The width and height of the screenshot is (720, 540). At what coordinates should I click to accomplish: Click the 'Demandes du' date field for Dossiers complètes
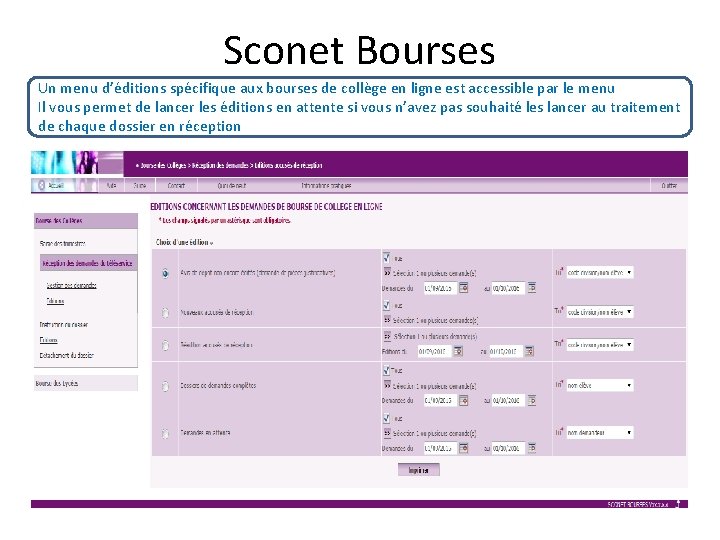pyautogui.click(x=439, y=400)
